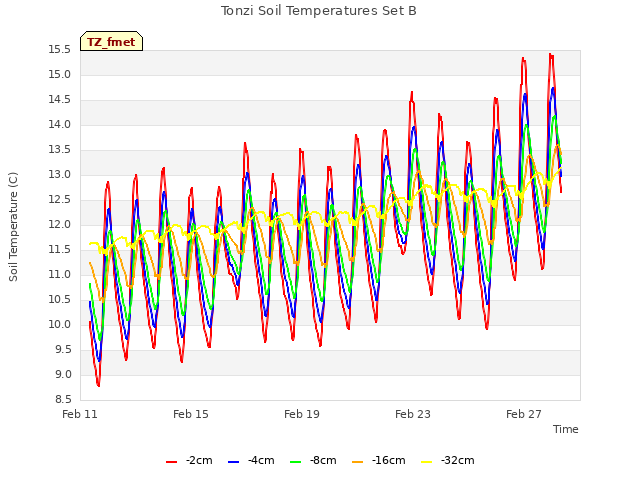Screen dimensions: 640x480
Task: Click the 11.5 y-axis tick label
Action: coord(60,250)
